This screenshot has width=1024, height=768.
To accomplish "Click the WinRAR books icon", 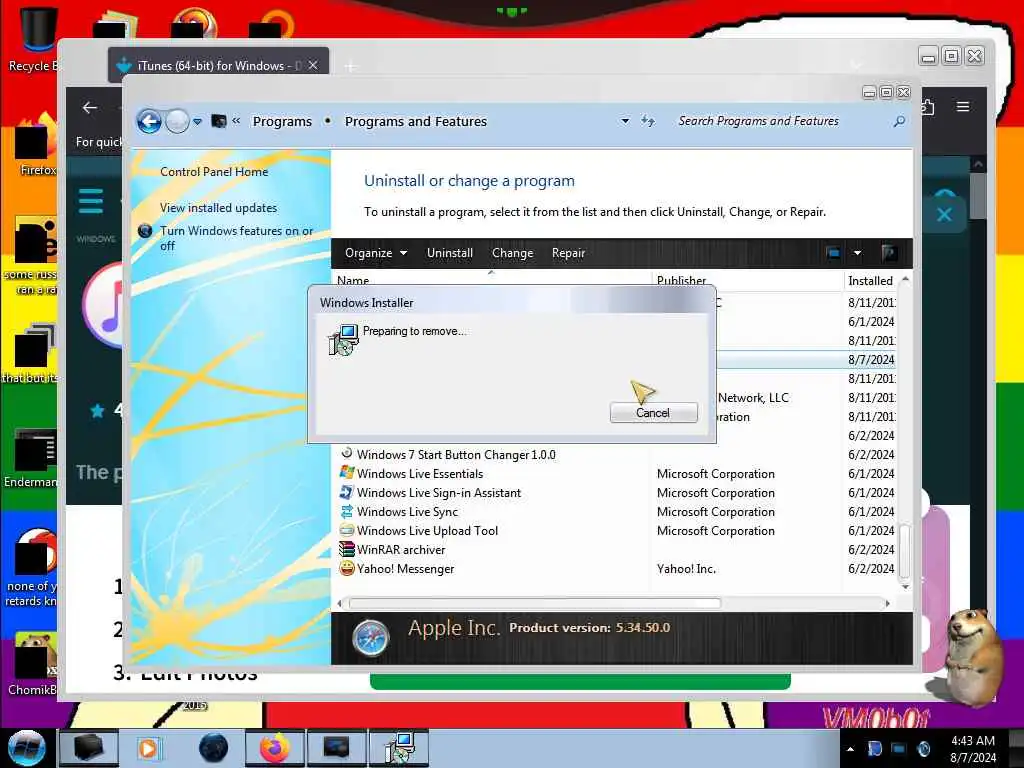I will [x=347, y=549].
